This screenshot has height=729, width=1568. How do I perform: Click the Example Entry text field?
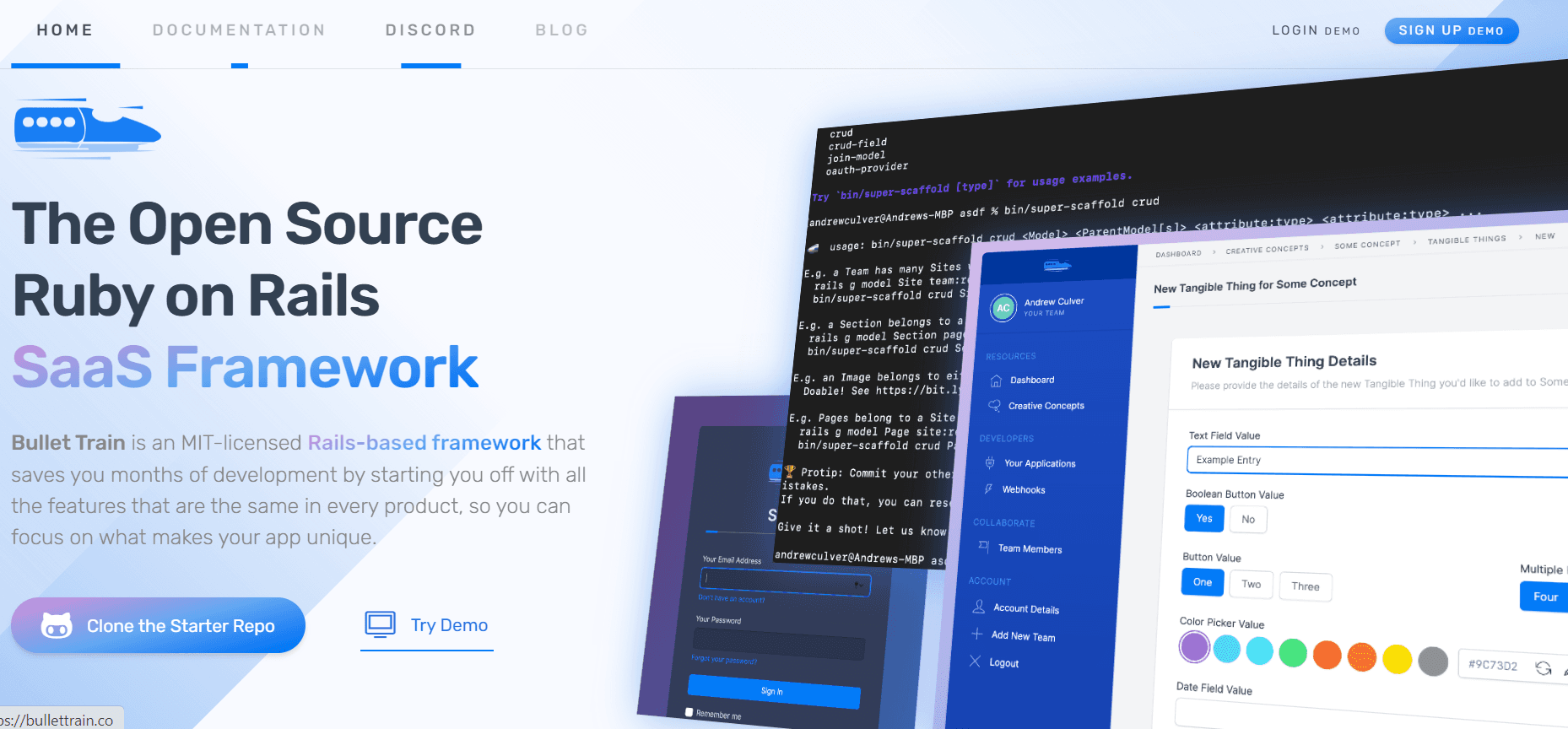(1376, 462)
